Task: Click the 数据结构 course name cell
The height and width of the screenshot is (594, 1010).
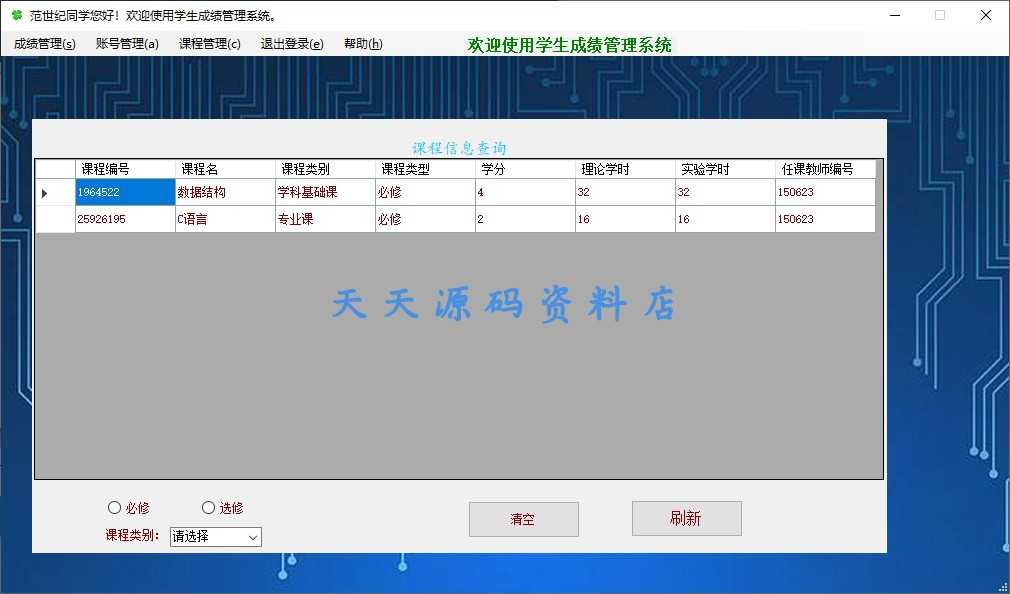Action: point(225,193)
